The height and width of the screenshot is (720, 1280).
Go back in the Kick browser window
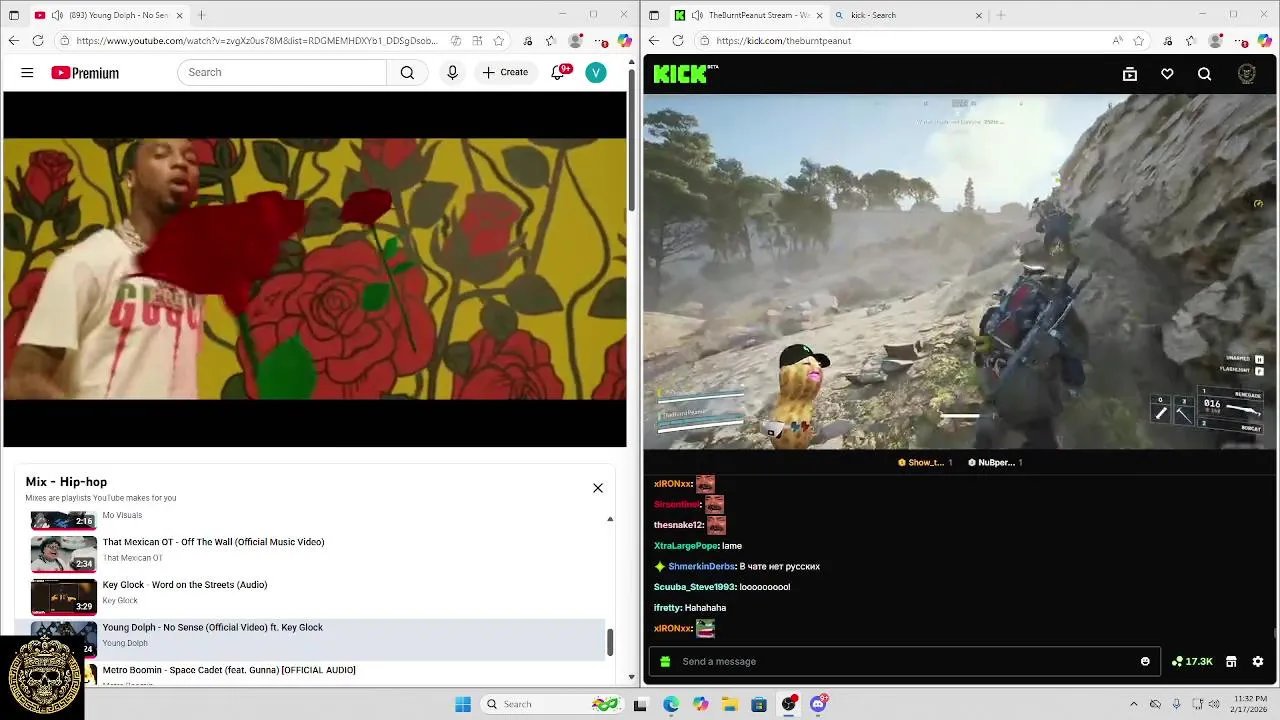tap(653, 40)
